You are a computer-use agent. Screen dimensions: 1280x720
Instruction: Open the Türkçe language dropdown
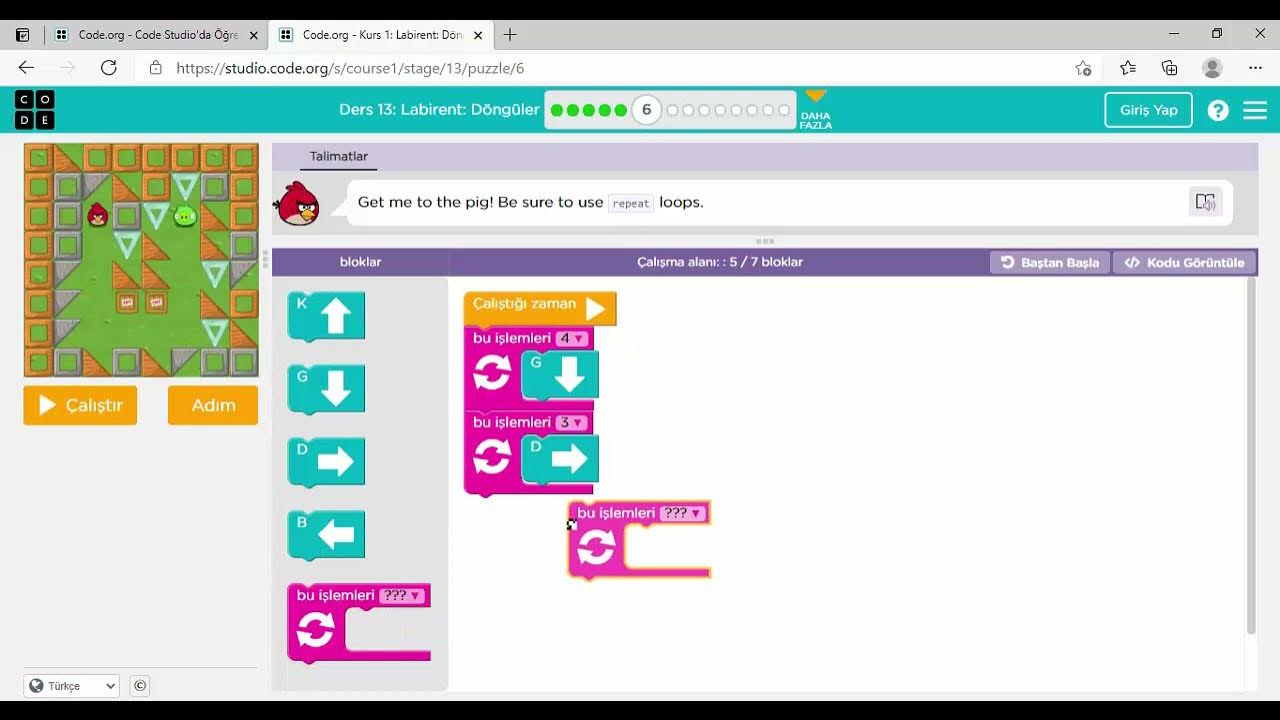pos(72,686)
